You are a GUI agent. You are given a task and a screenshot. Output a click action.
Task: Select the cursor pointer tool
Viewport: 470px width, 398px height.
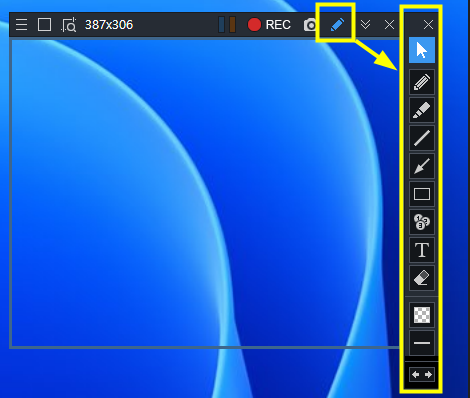pos(422,50)
